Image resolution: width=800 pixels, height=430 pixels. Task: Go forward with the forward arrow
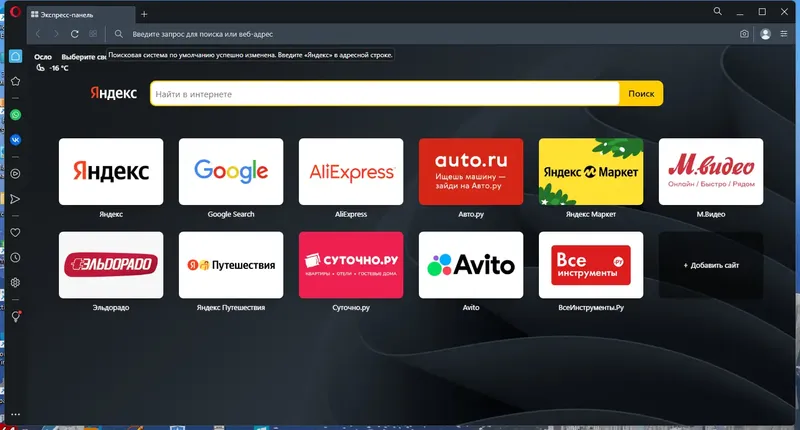click(56, 34)
